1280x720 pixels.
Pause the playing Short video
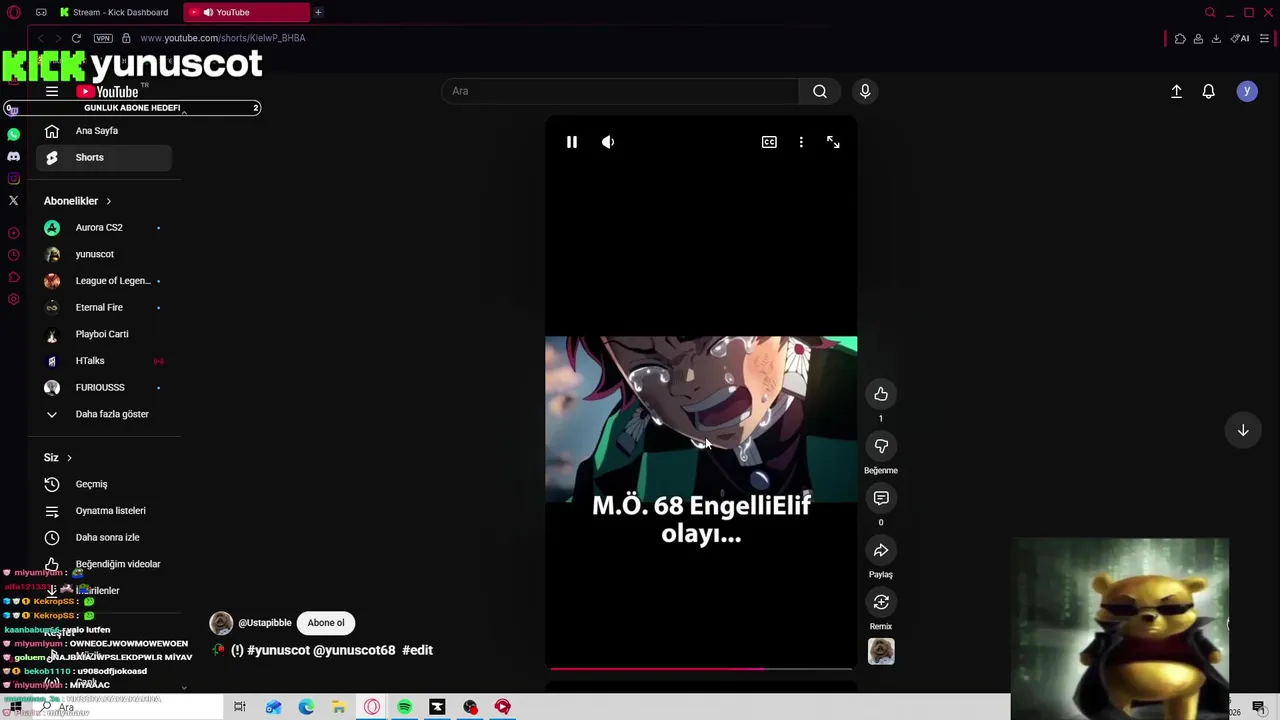click(572, 142)
